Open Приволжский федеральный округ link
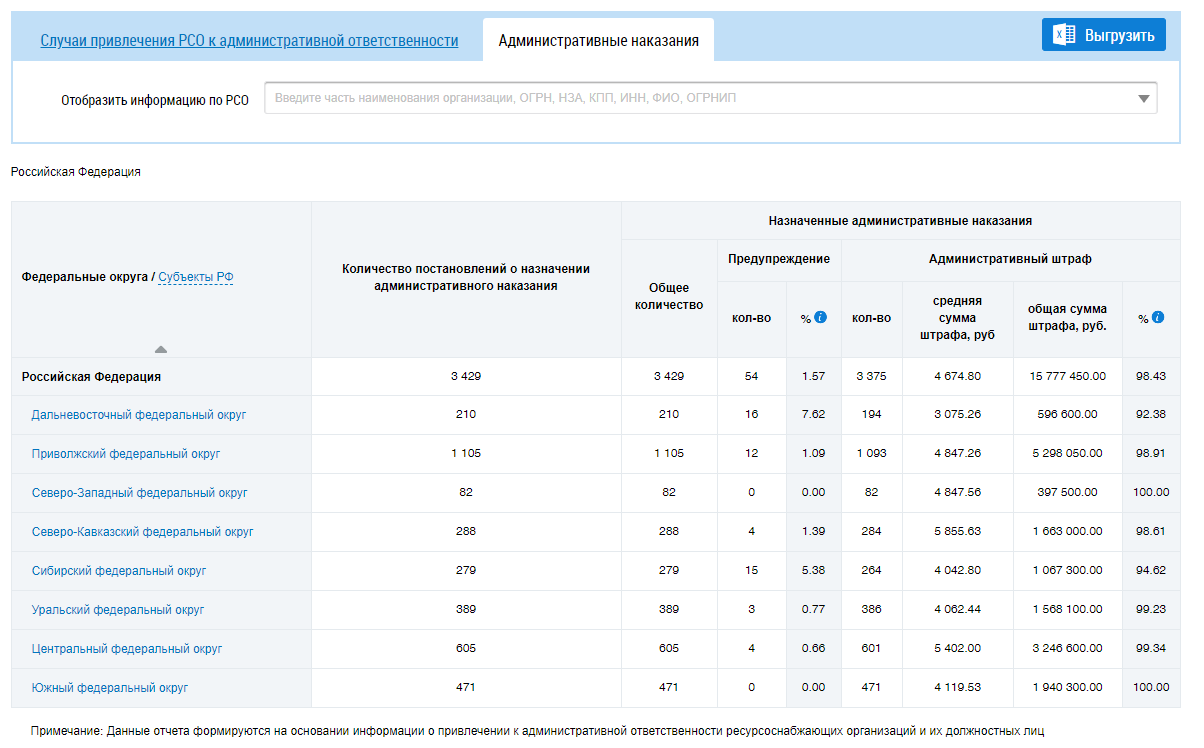The width and height of the screenshot is (1204, 748). [126, 453]
